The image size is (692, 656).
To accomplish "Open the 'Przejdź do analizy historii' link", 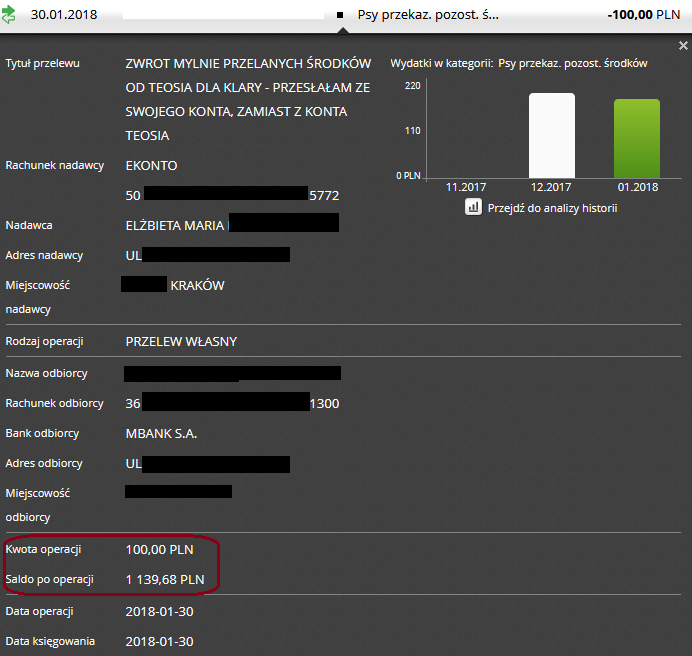I will click(552, 208).
